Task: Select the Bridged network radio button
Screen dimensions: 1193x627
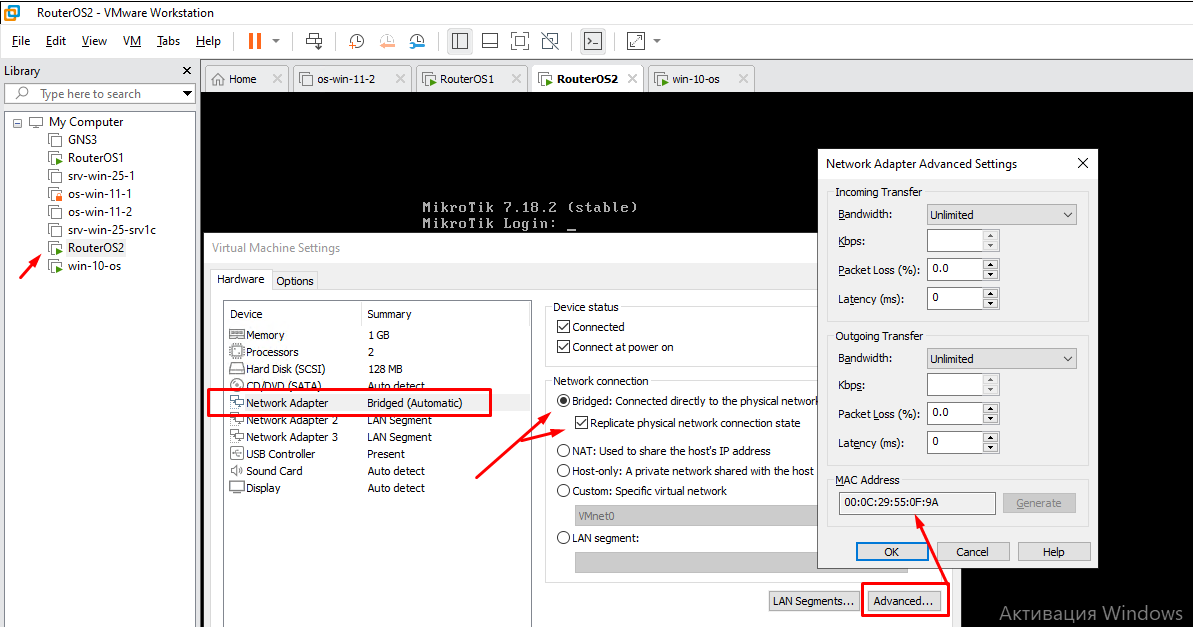Action: click(x=563, y=401)
